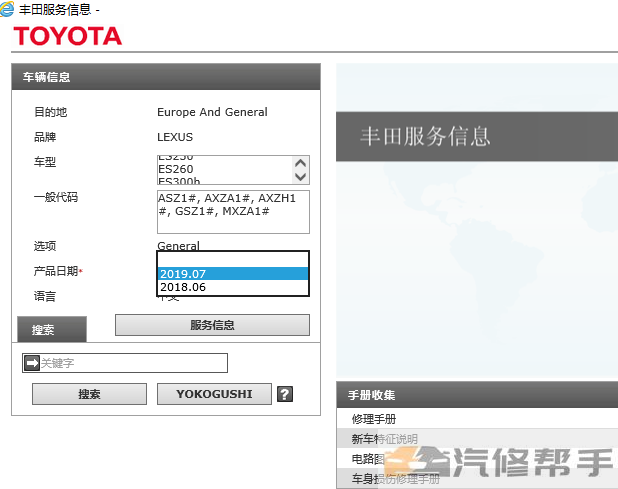This screenshot has height=489, width=618.
Task: Click the 手册收集 panel header
Action: coord(477,395)
